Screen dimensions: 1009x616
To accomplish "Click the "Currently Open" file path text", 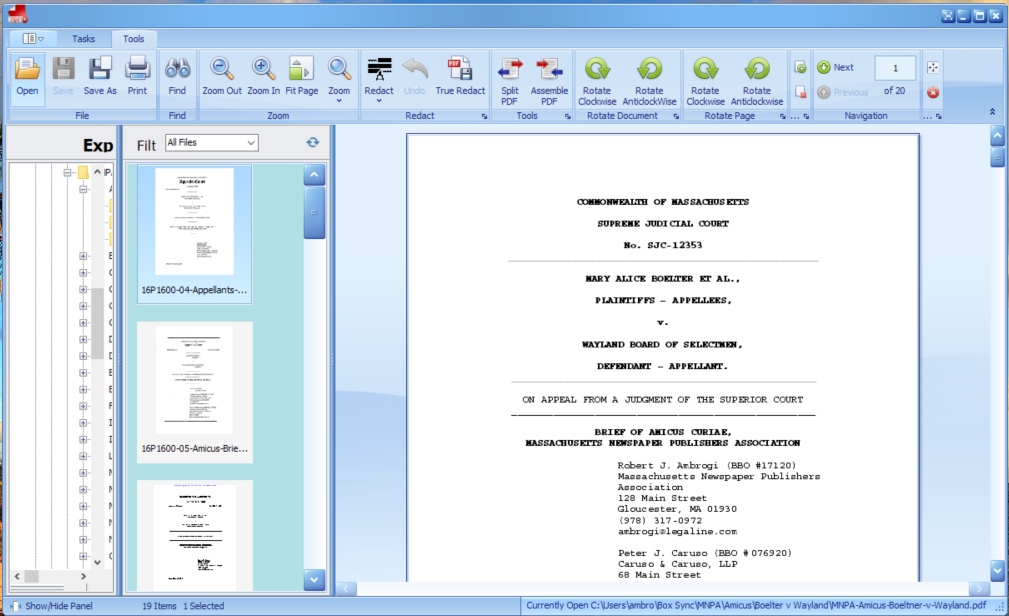I will coord(756,605).
